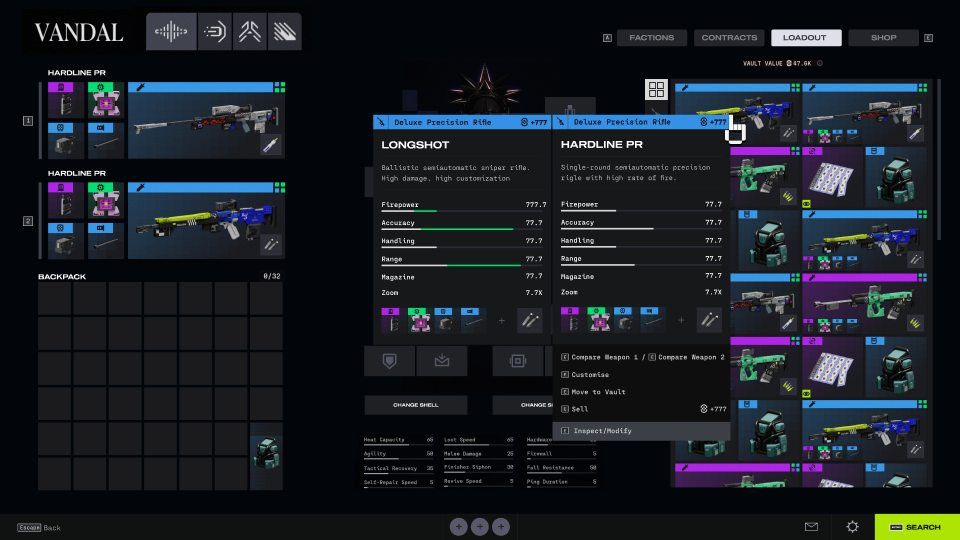Select the blue optic mod on weapon slot 2

(x=65, y=240)
